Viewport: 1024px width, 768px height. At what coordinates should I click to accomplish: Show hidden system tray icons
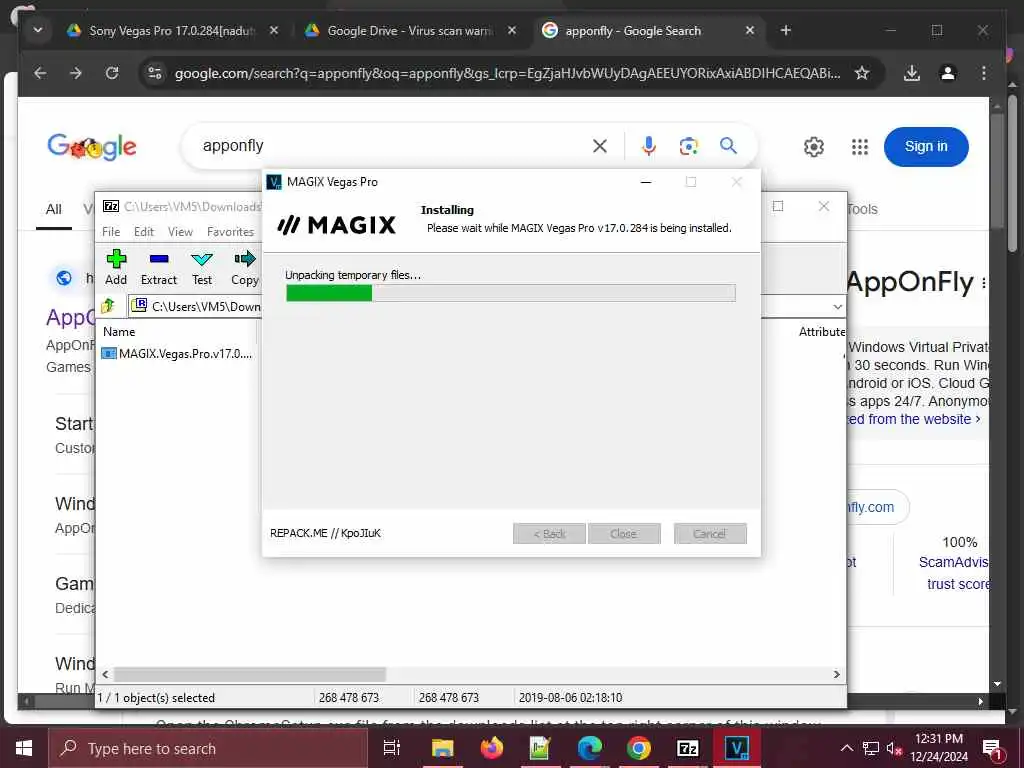[846, 748]
